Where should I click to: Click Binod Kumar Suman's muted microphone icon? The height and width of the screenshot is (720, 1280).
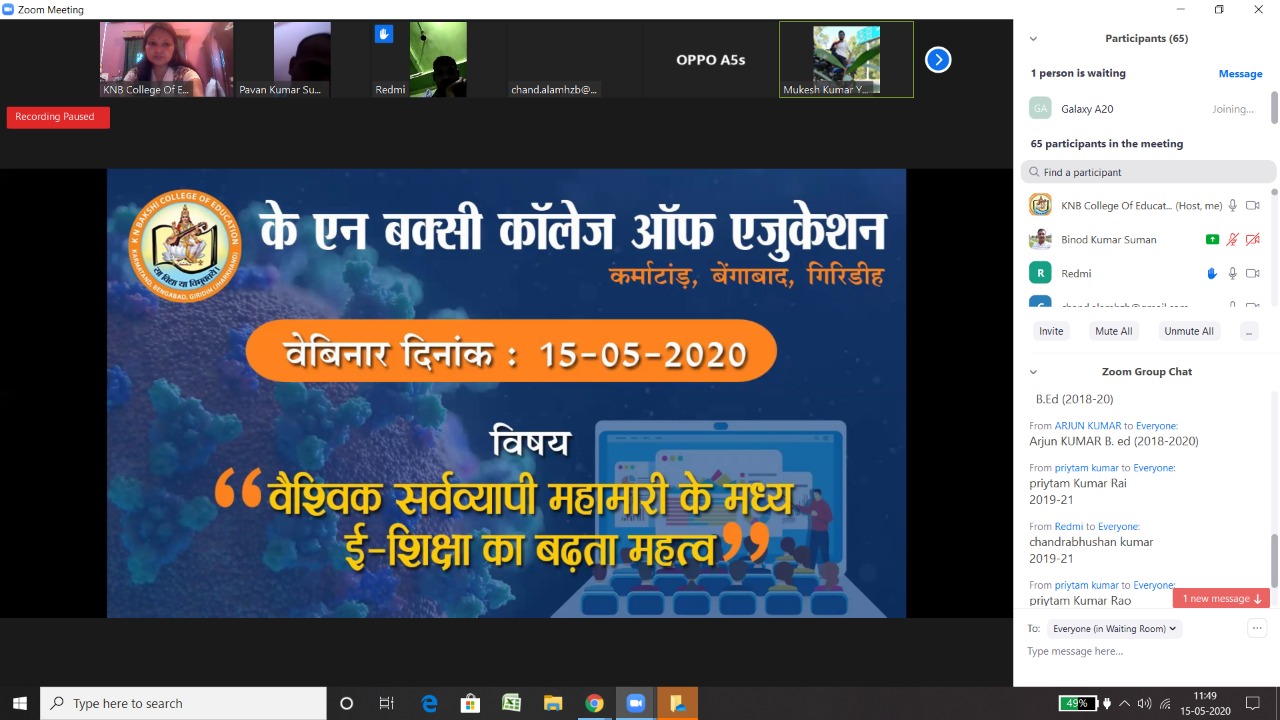(1233, 240)
